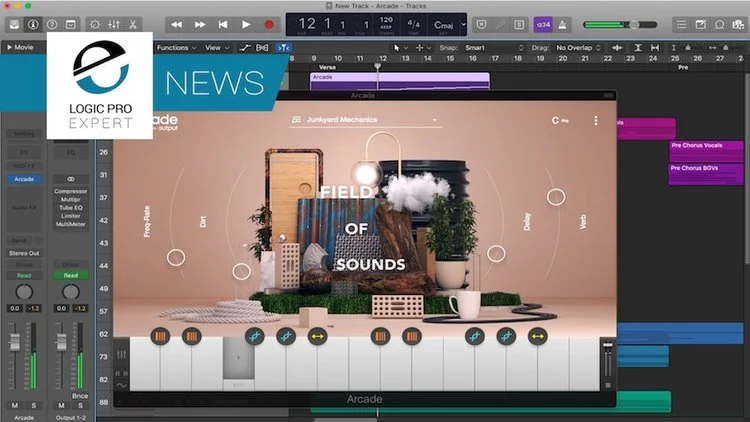This screenshot has height=422, width=750.
Task: Click the Rewind transport button
Action: (176, 24)
